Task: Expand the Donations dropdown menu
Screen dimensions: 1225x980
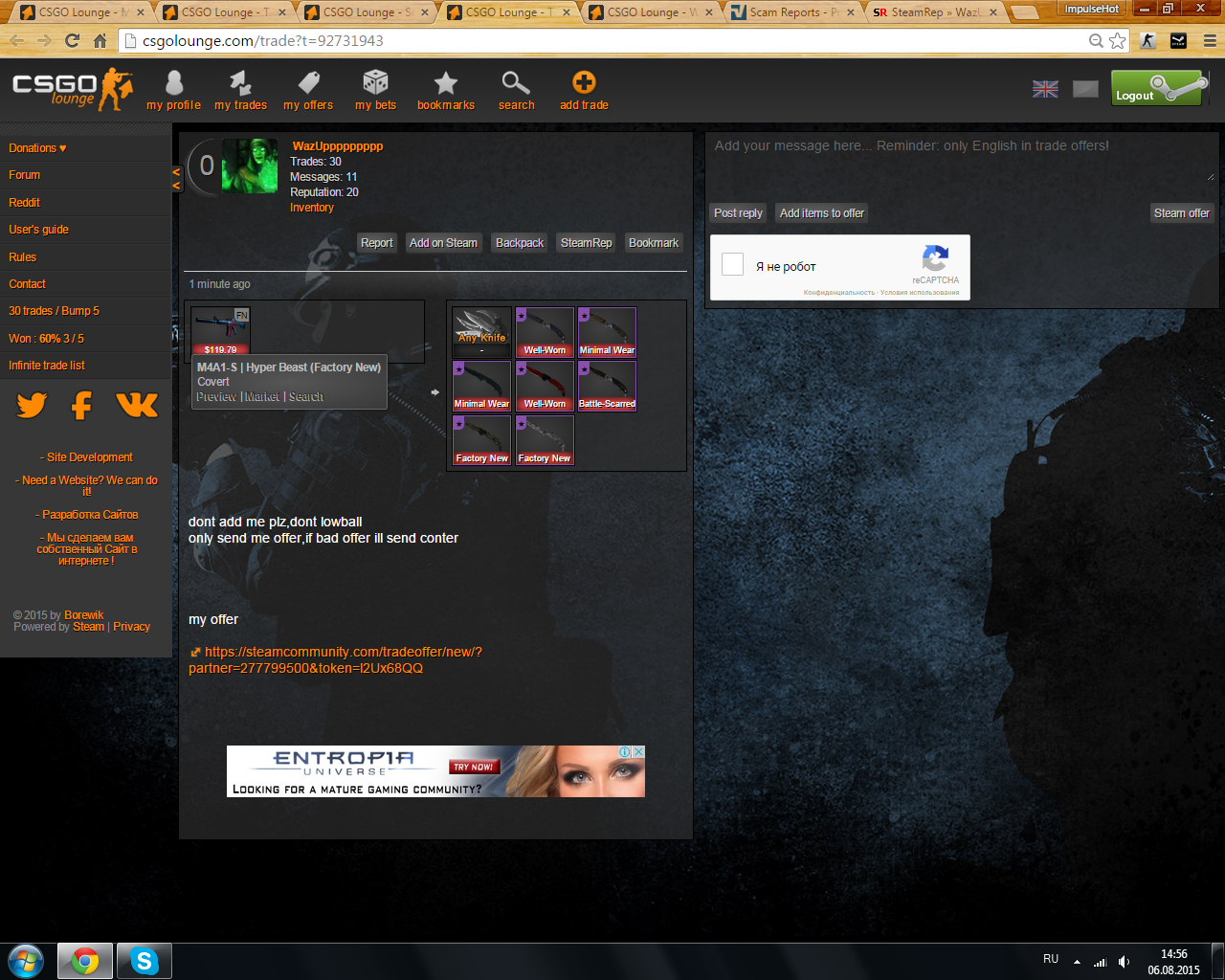Action: [x=37, y=148]
